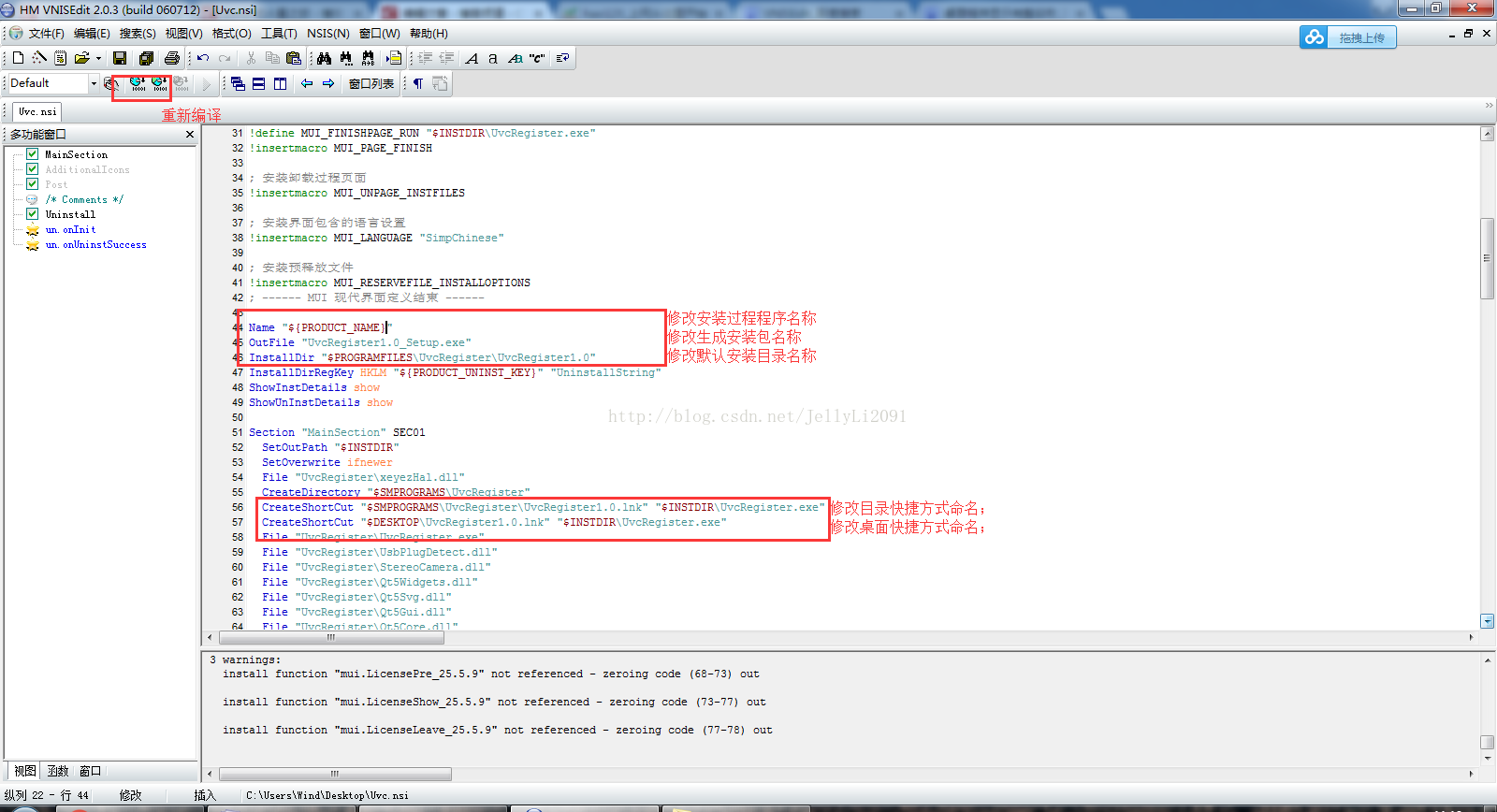Save the script with the floppy disk icon

120,58
